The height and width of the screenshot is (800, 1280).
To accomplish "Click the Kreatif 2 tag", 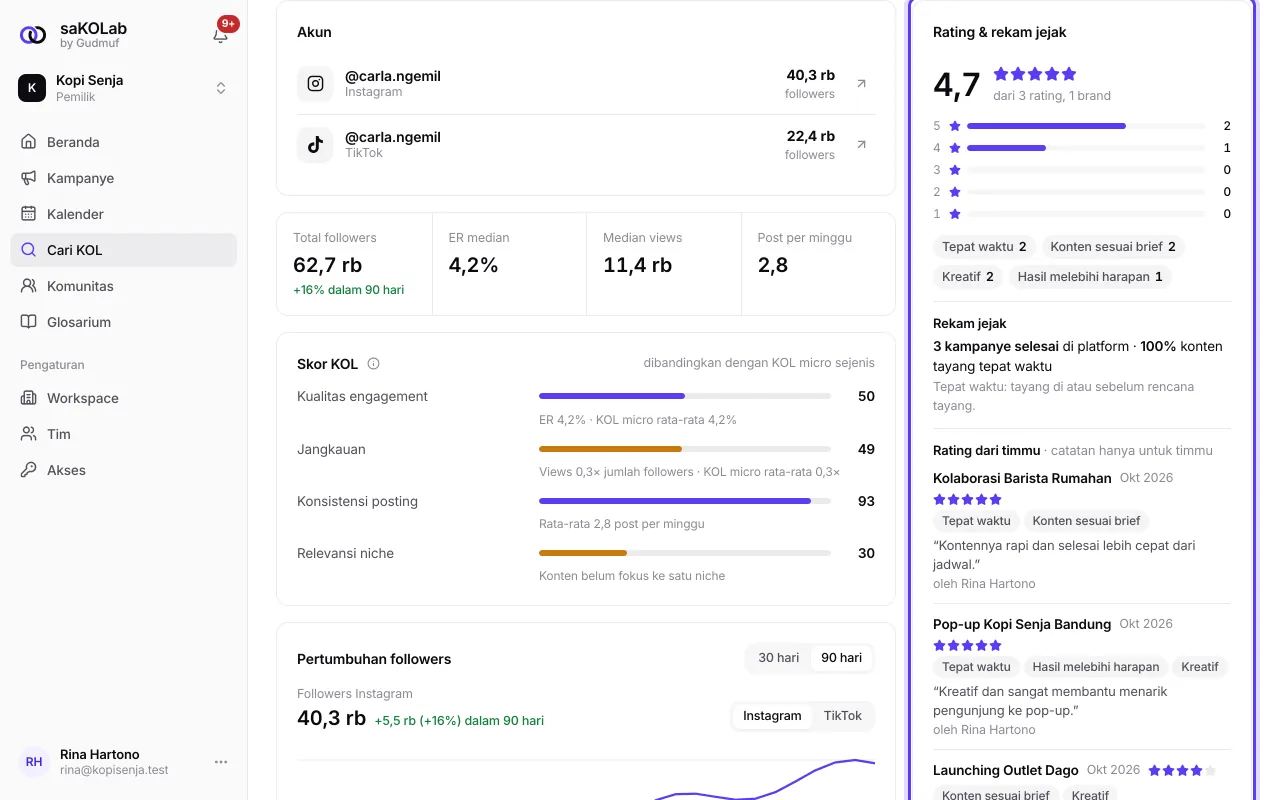I will point(967,277).
